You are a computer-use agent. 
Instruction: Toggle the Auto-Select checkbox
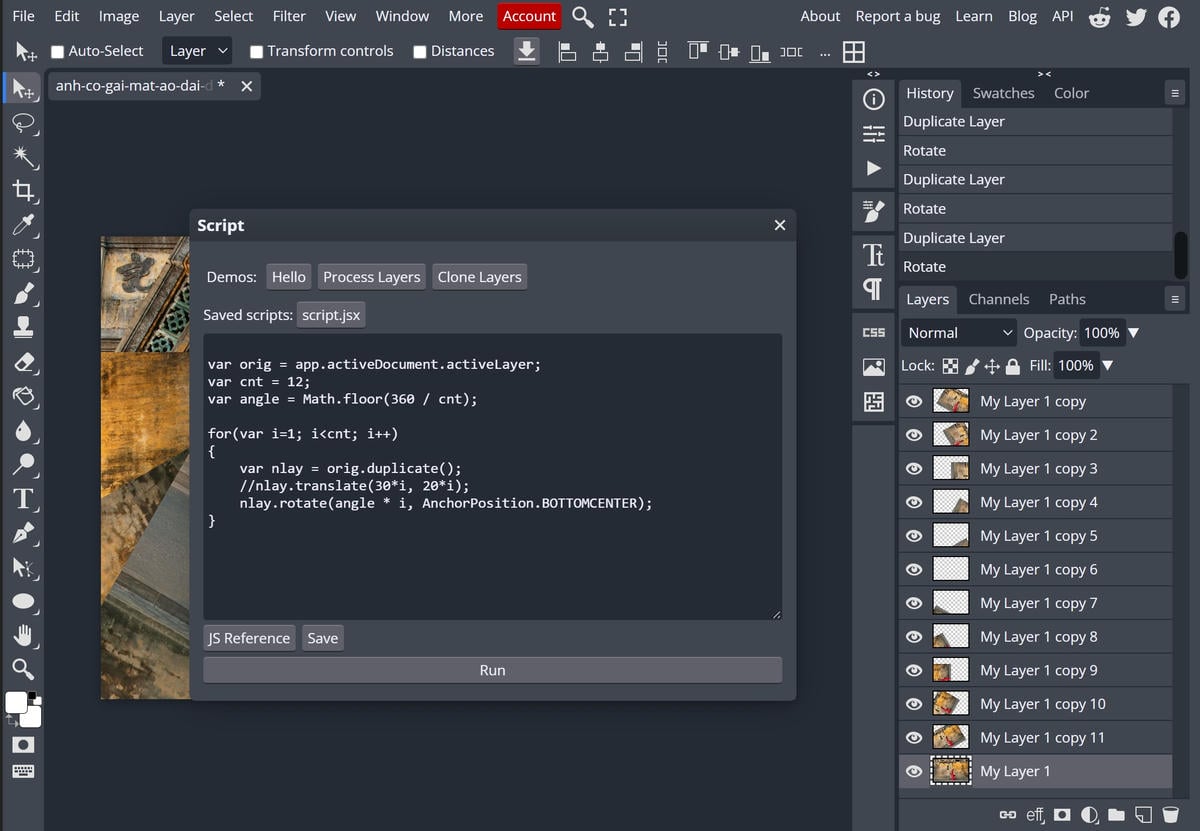[57, 51]
